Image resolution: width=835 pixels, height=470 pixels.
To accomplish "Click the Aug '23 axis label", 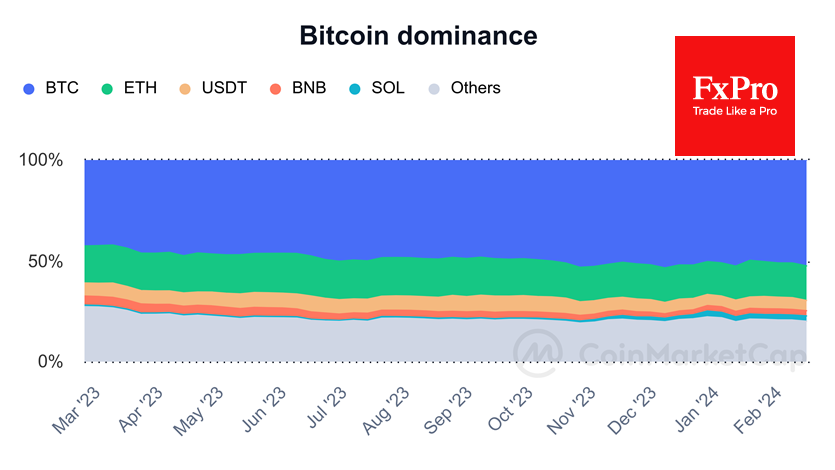I will click(x=386, y=410).
